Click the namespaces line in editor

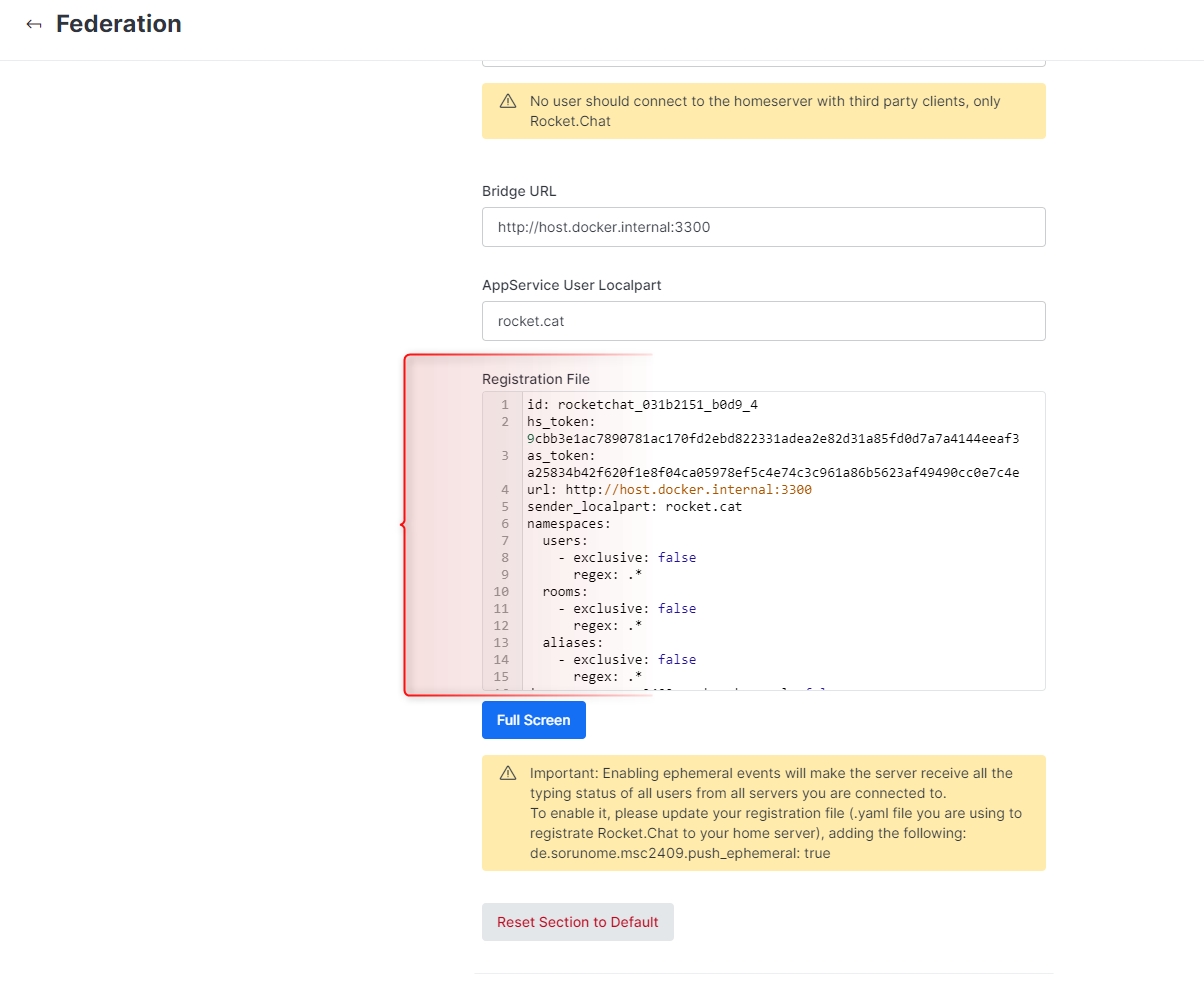pyautogui.click(x=568, y=524)
